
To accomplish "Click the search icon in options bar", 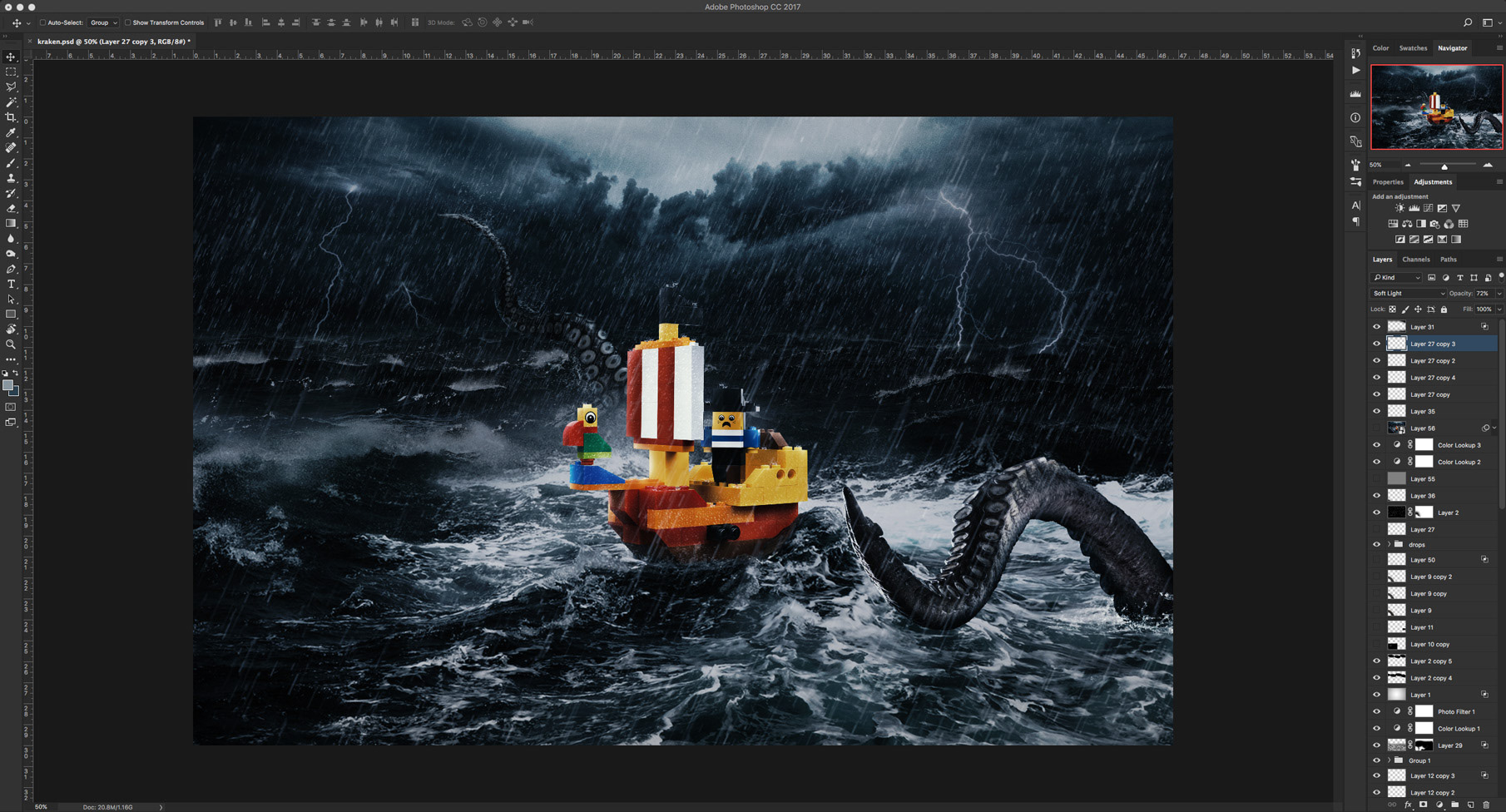I will click(1468, 22).
